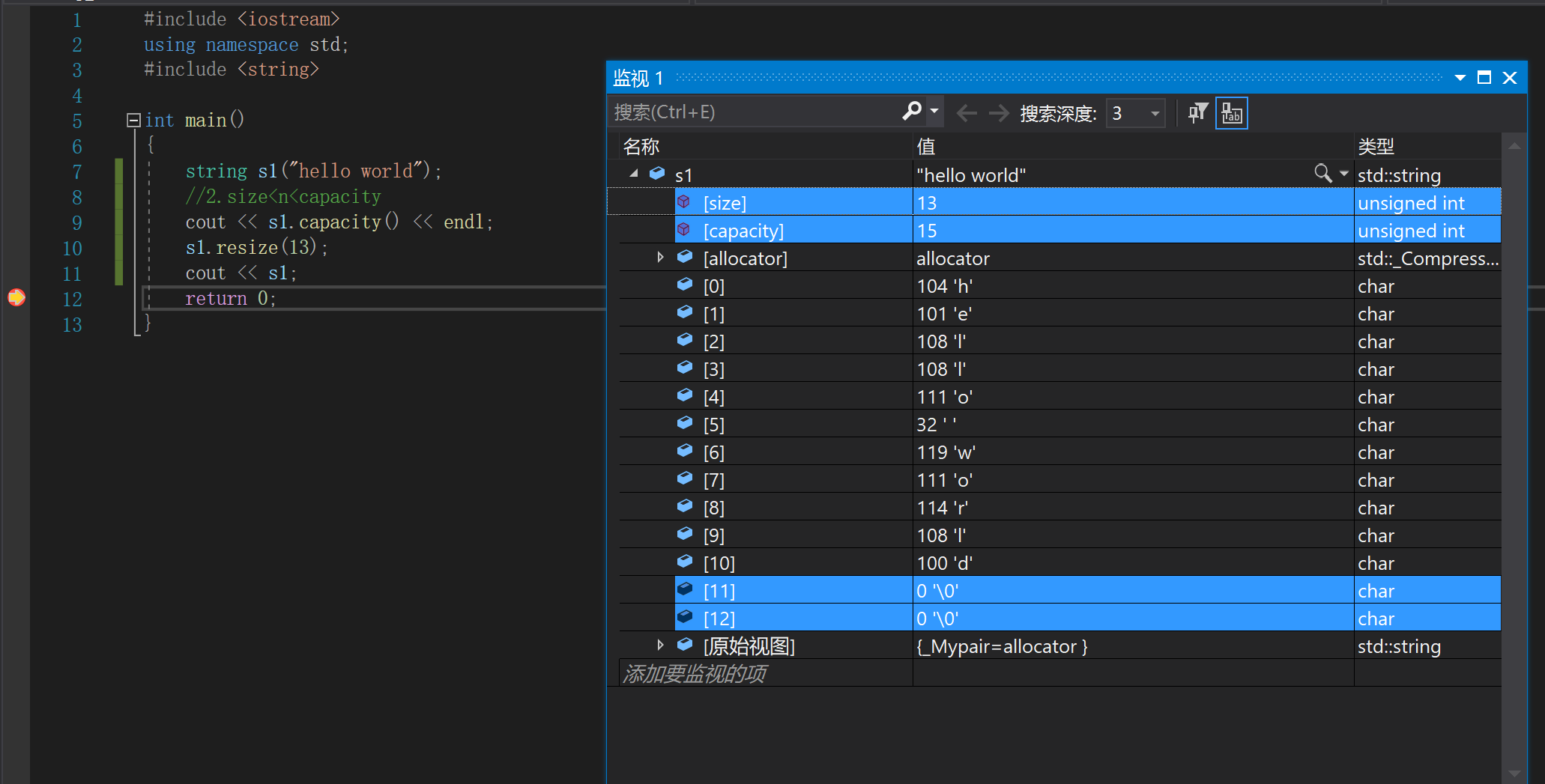Click the cube icon next to [capacity]
Image resolution: width=1545 pixels, height=784 pixels.
683,229
